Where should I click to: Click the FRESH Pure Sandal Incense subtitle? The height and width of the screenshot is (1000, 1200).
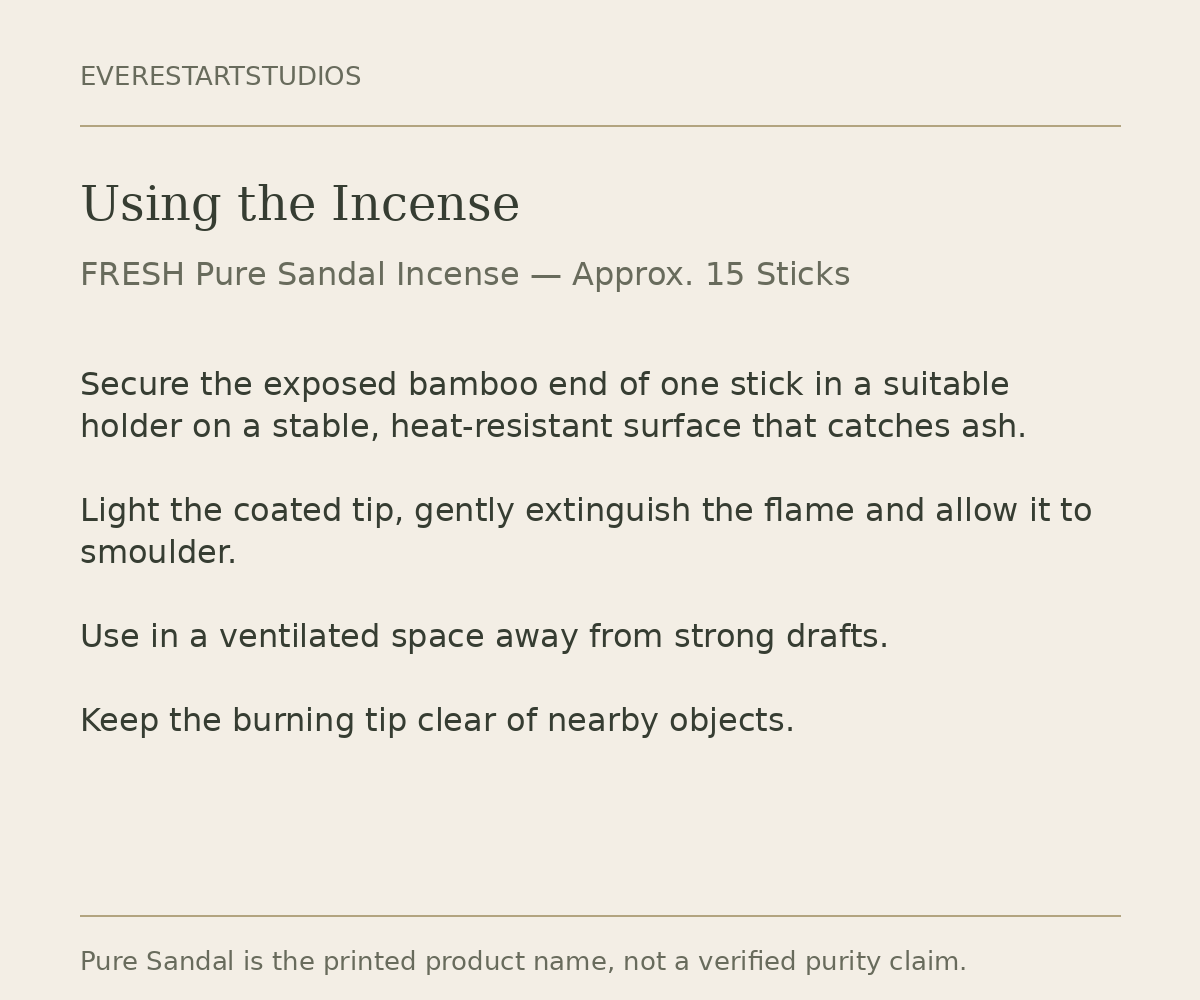coord(465,275)
